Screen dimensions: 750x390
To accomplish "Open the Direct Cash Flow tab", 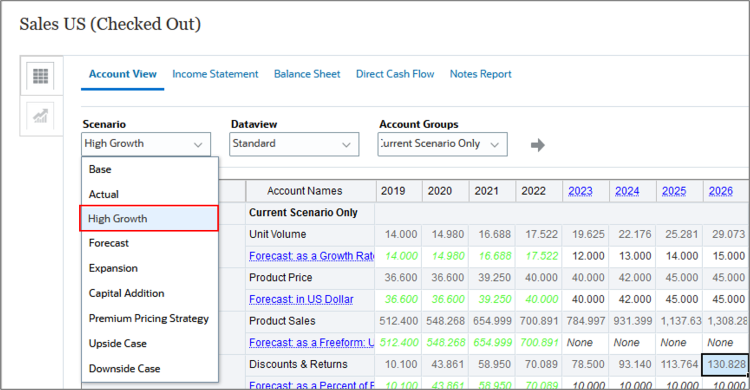I will tap(395, 74).
